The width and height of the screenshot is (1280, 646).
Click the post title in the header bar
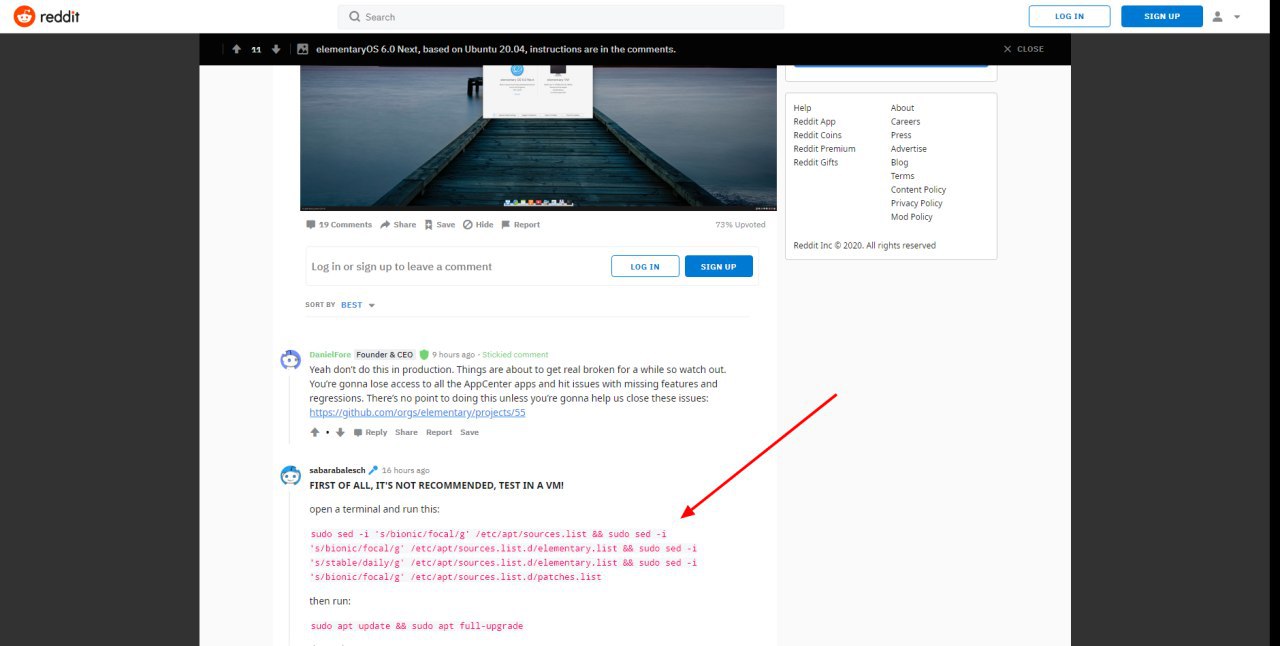(496, 49)
